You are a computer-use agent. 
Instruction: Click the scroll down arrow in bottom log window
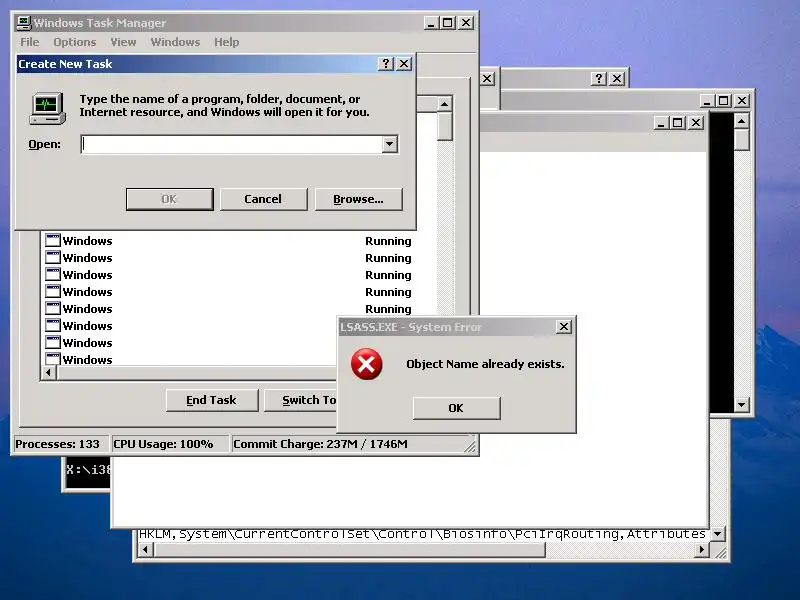pos(717,534)
